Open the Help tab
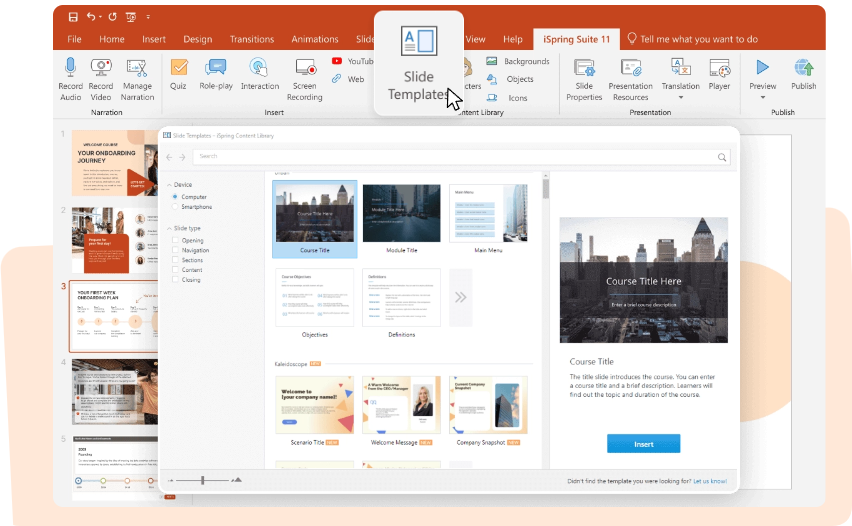 pyautogui.click(x=512, y=39)
